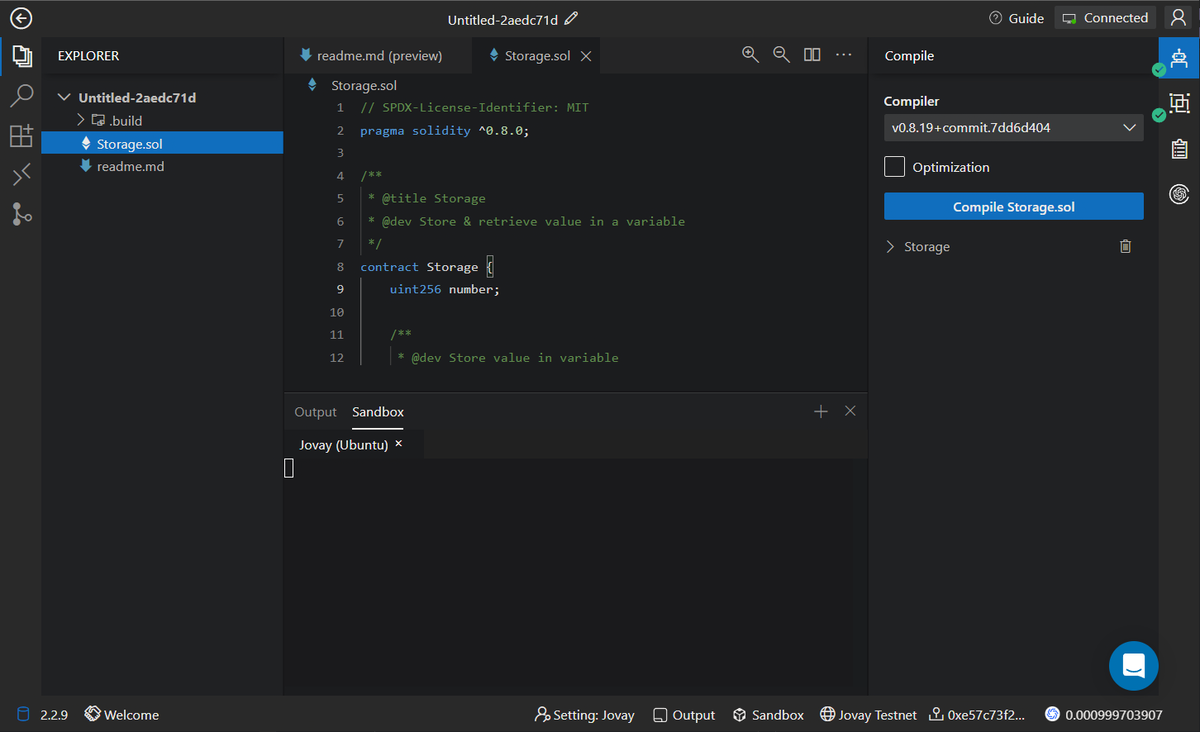Open the source control branch icon
Image resolution: width=1200 pixels, height=732 pixels.
point(21,213)
